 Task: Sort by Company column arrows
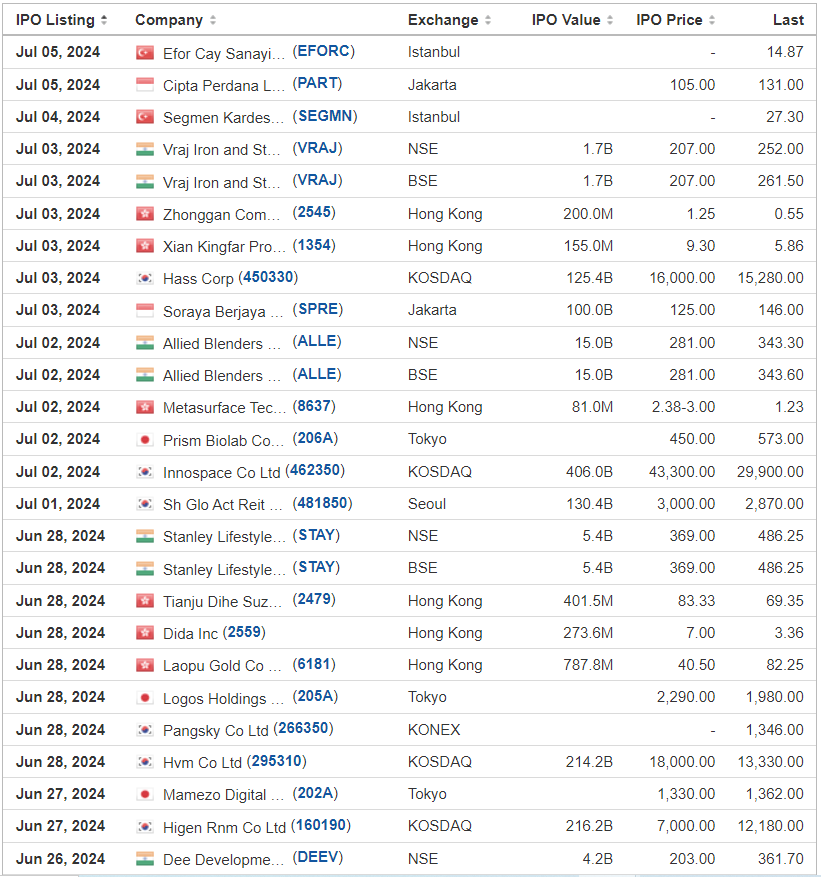point(213,21)
